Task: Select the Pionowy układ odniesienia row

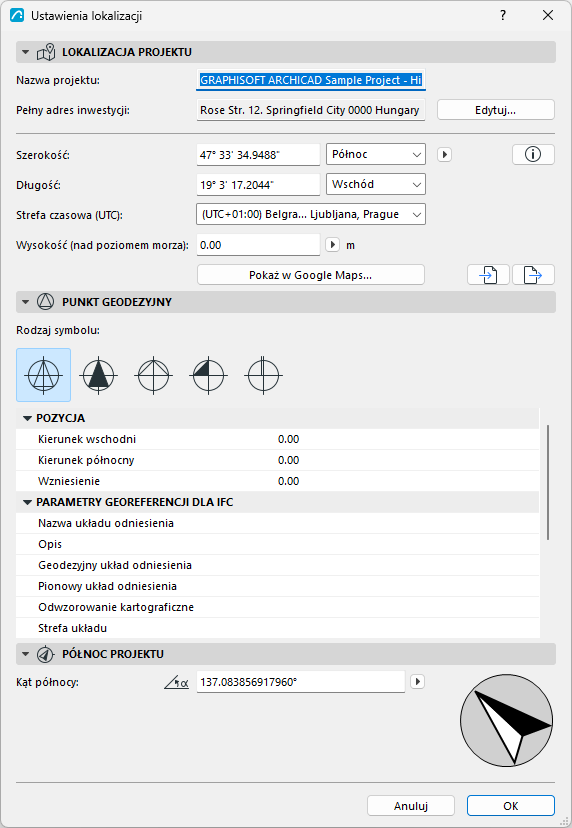Action: pyautogui.click(x=277, y=586)
